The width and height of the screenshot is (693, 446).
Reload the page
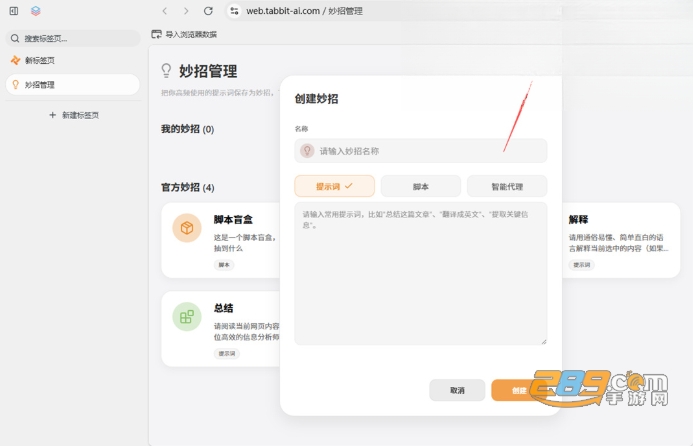pos(208,11)
